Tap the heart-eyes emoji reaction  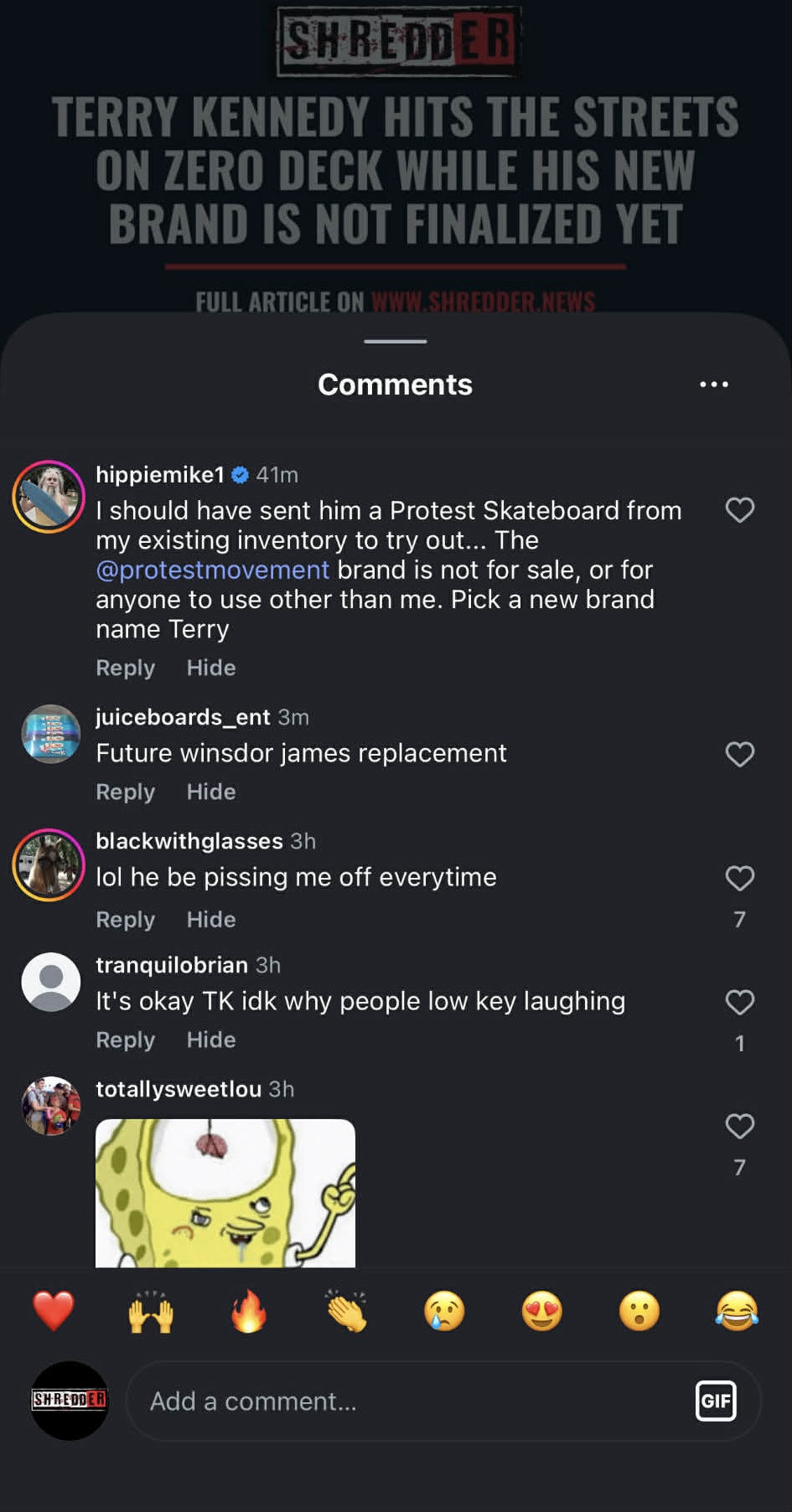click(542, 1311)
